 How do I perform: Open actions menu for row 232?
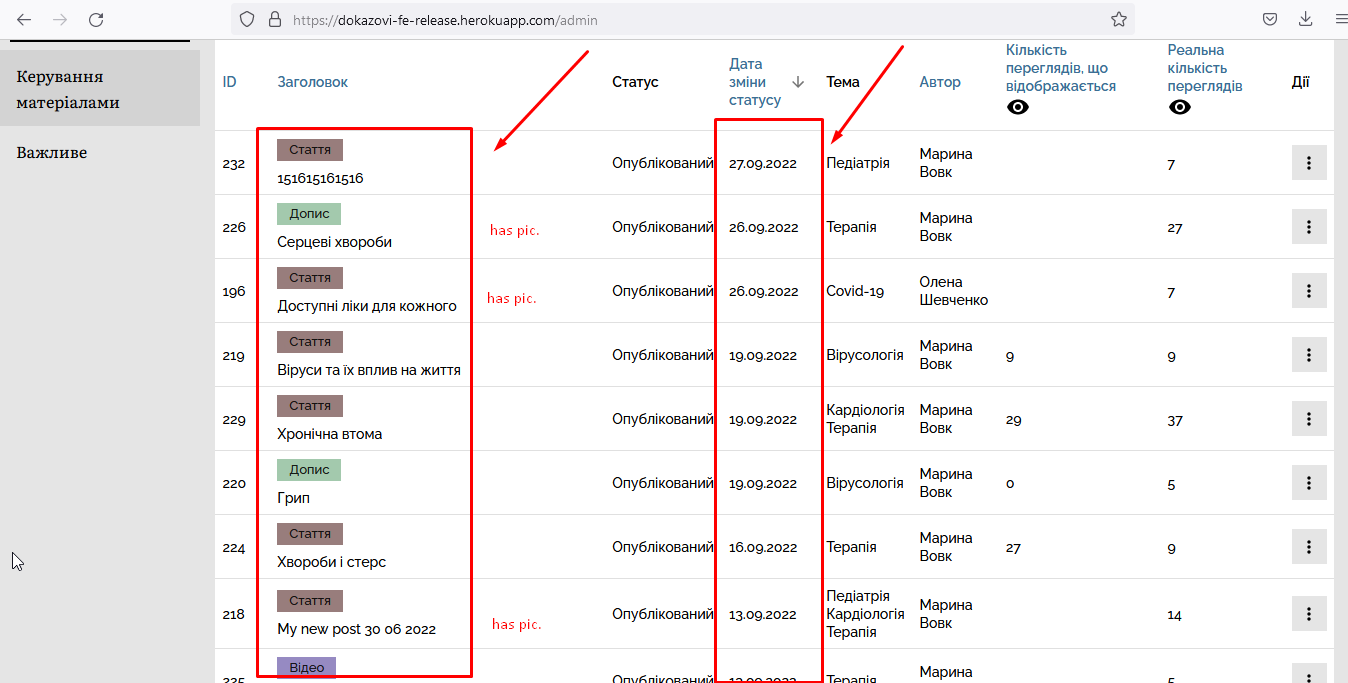(x=1309, y=163)
